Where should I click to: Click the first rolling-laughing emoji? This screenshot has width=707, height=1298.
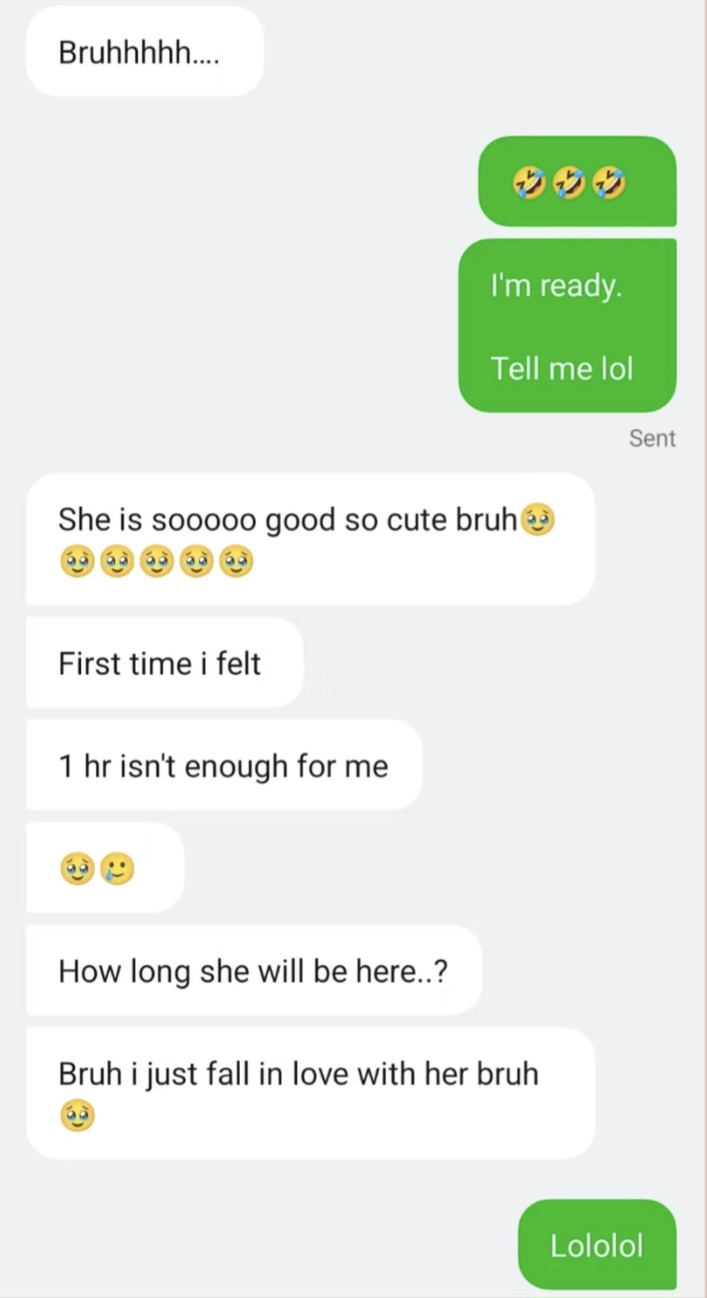[x=528, y=182]
